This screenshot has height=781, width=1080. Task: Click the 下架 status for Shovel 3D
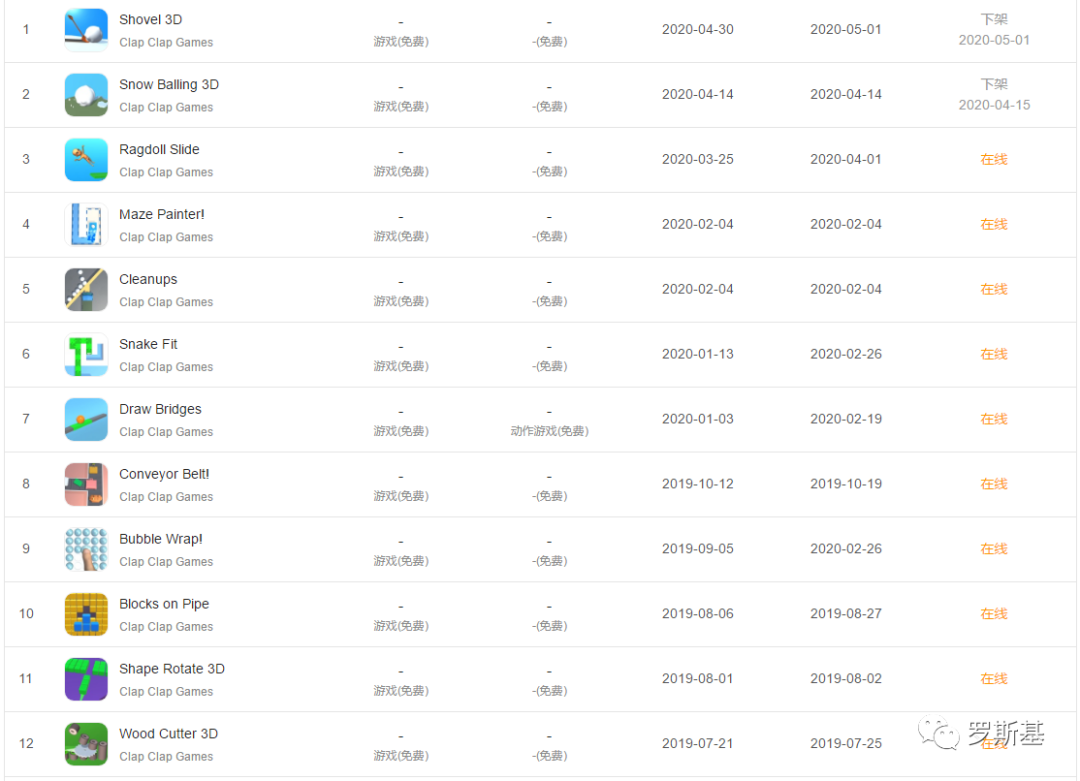(x=993, y=20)
